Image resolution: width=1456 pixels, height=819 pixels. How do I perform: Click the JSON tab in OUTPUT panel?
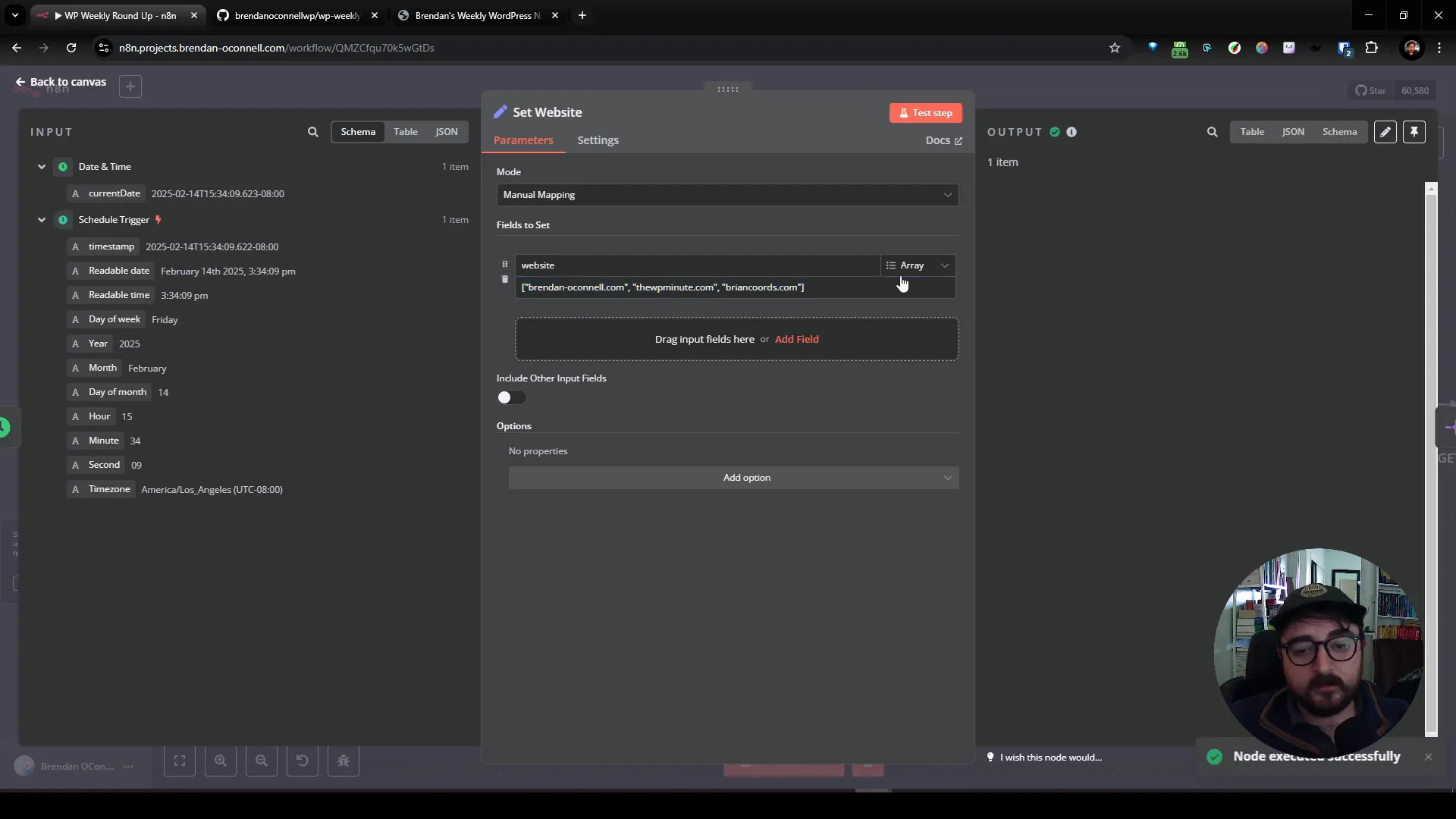pos(1293,131)
